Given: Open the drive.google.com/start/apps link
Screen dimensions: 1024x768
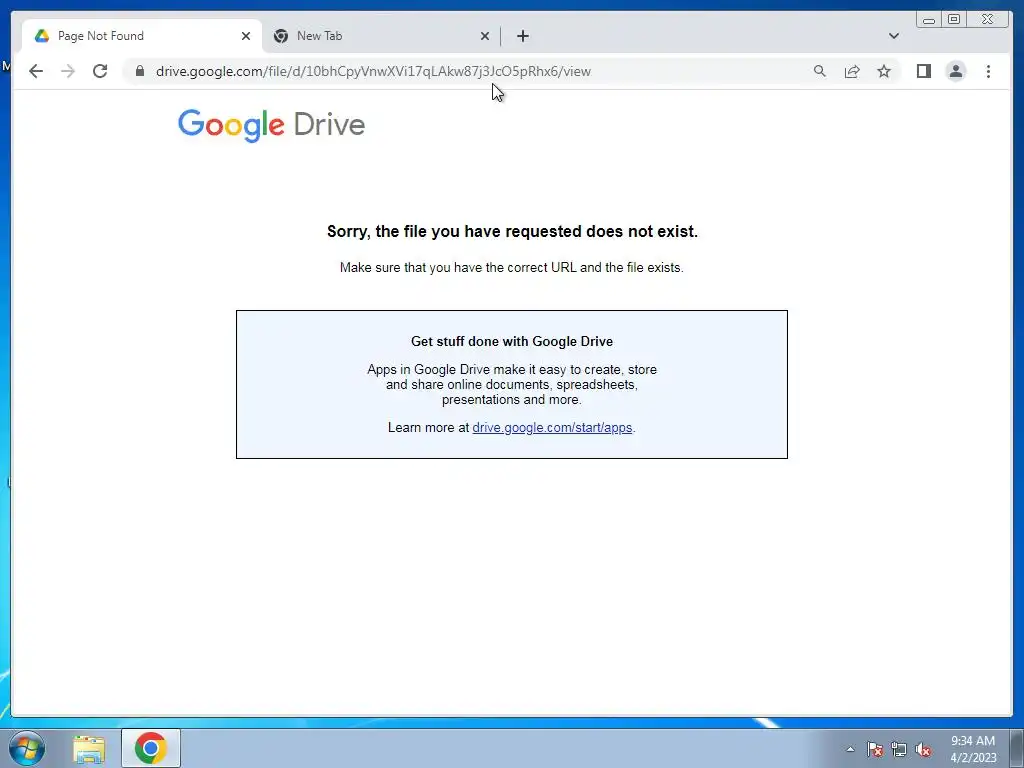Looking at the screenshot, I should point(552,428).
